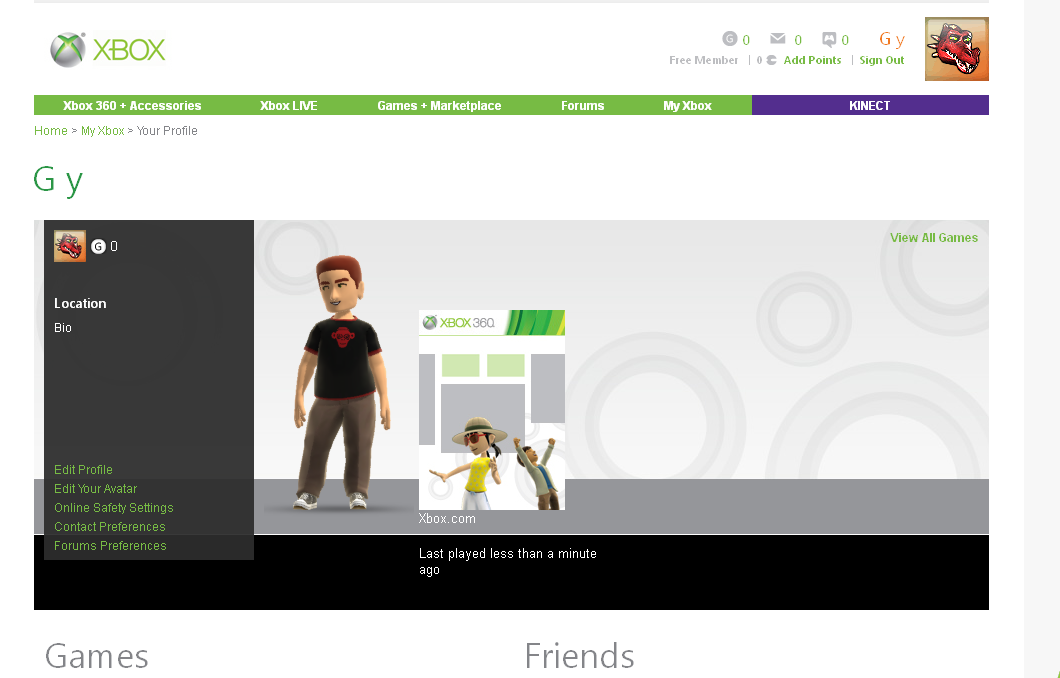The height and width of the screenshot is (678, 1060).
Task: Click the red dragon gamerpic in header
Action: click(x=957, y=49)
